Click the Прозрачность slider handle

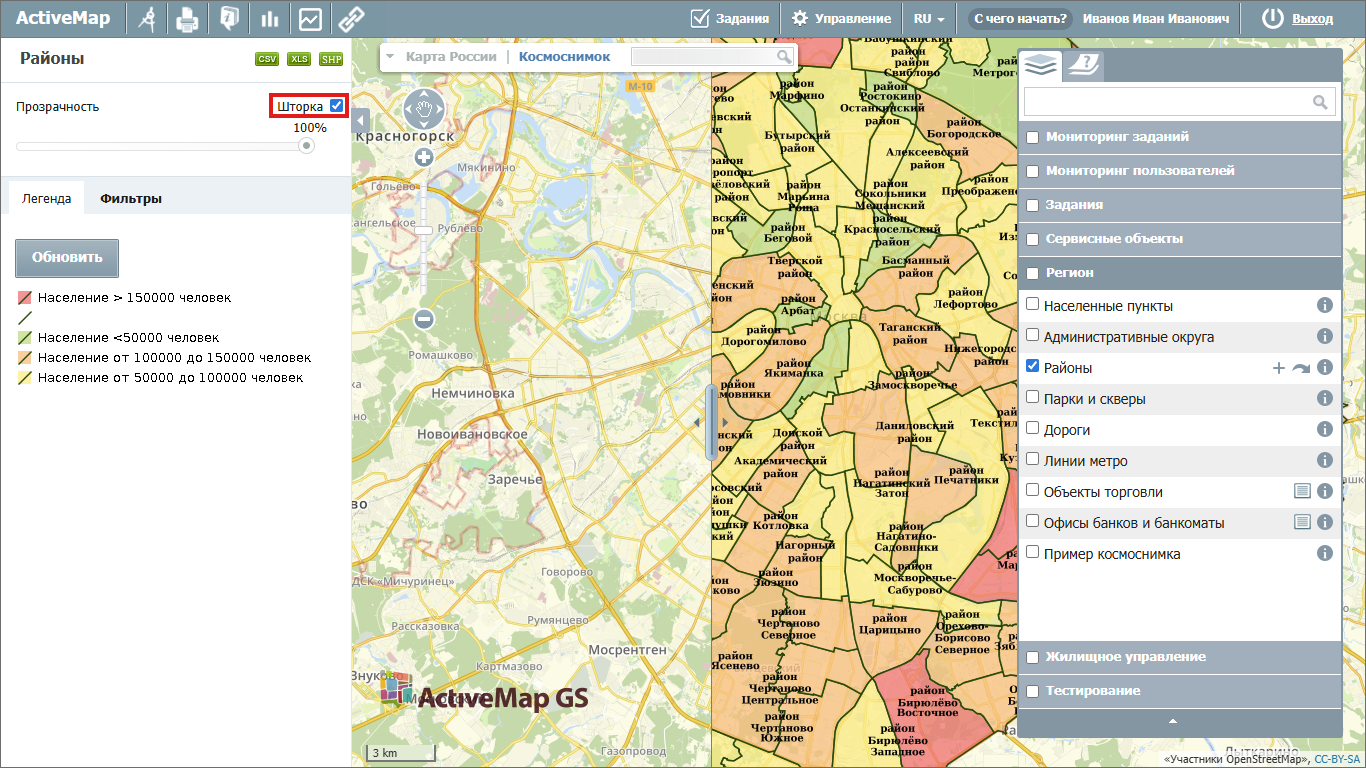point(307,146)
